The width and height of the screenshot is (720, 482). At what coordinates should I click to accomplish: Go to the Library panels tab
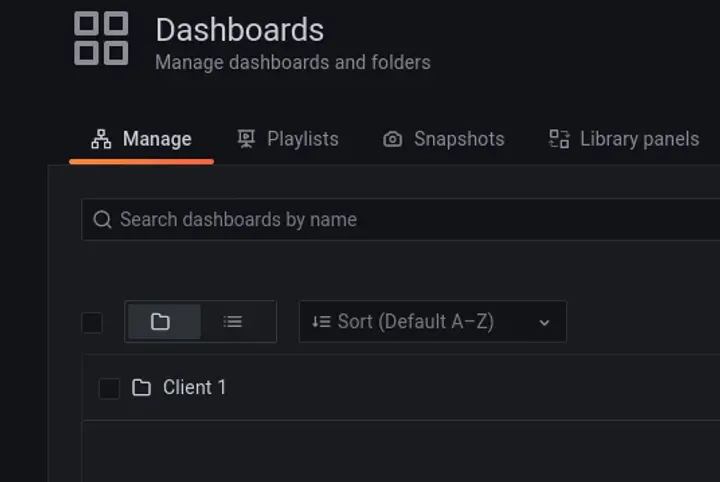pos(624,140)
